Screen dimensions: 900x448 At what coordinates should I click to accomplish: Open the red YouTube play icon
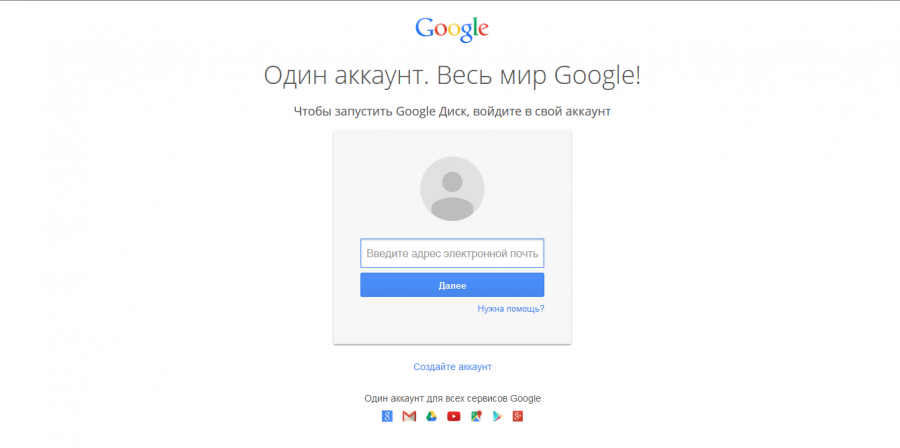[453, 416]
